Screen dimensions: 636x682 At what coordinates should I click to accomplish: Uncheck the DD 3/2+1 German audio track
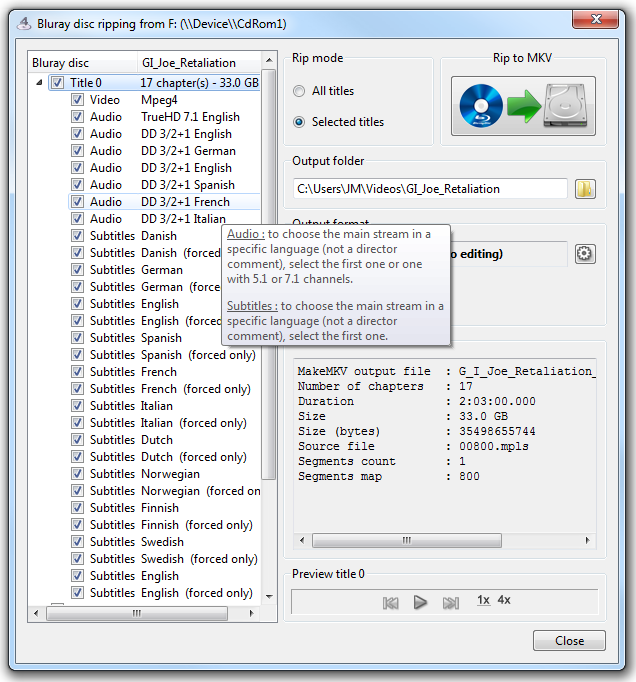pos(77,150)
